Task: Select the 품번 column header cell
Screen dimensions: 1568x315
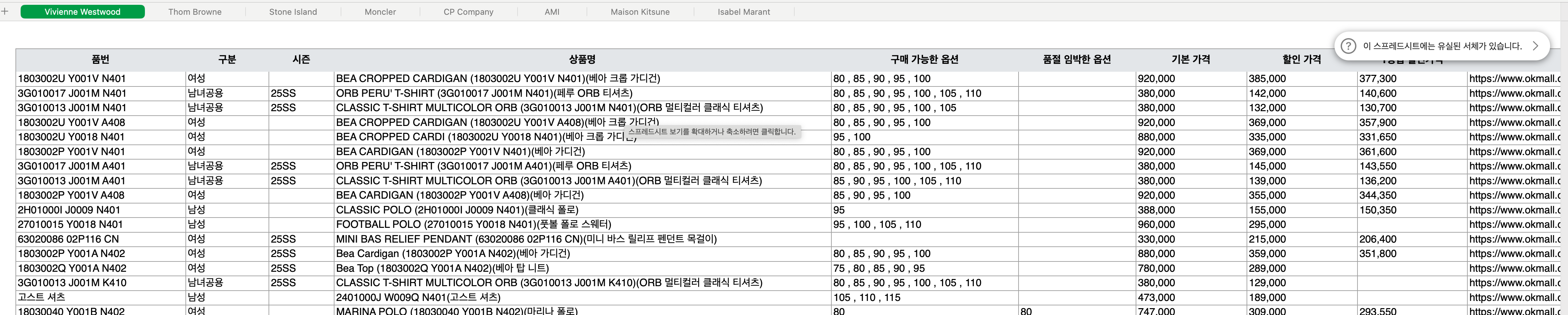Action: coord(100,60)
